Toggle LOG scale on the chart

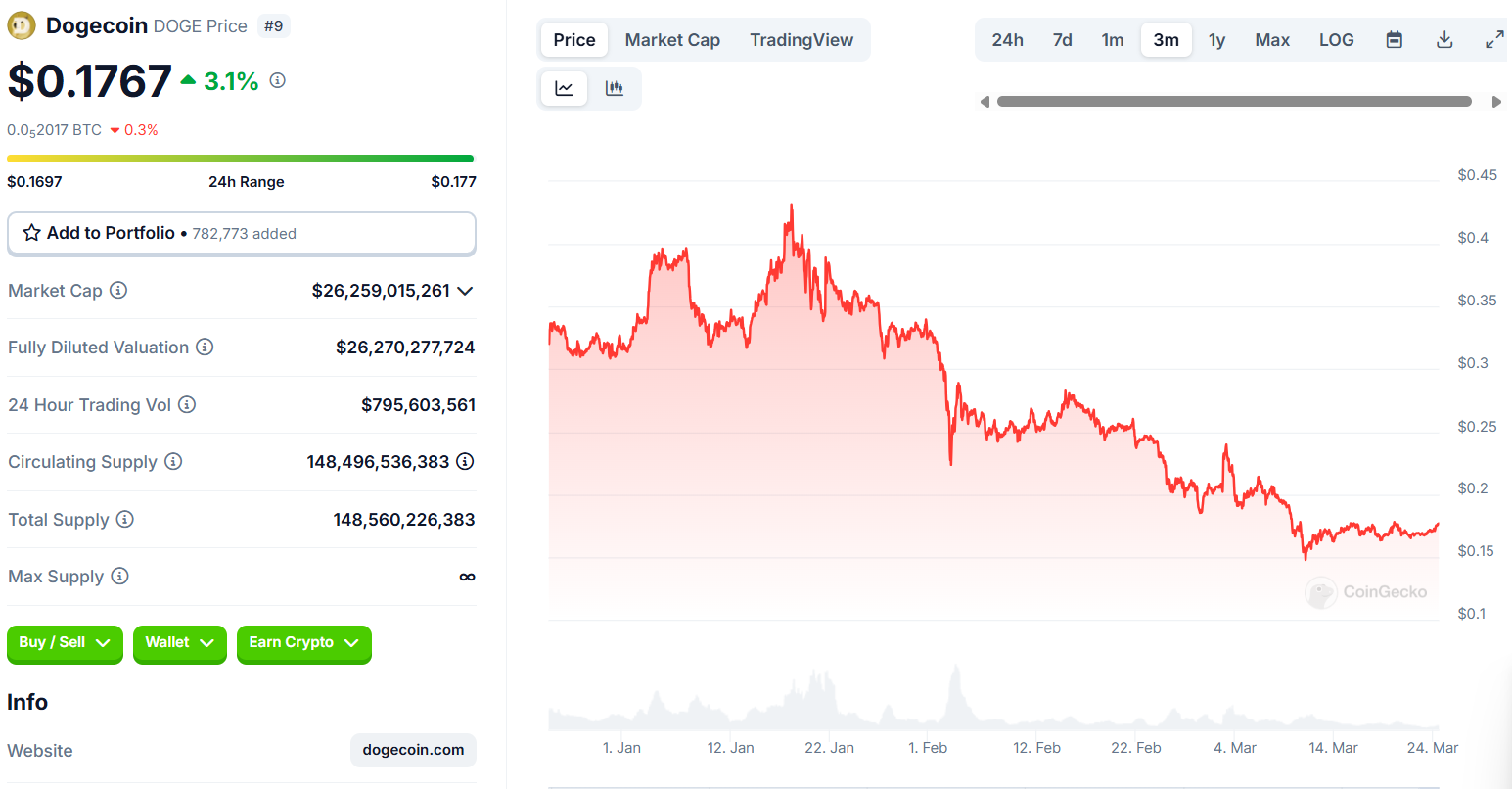[x=1336, y=40]
